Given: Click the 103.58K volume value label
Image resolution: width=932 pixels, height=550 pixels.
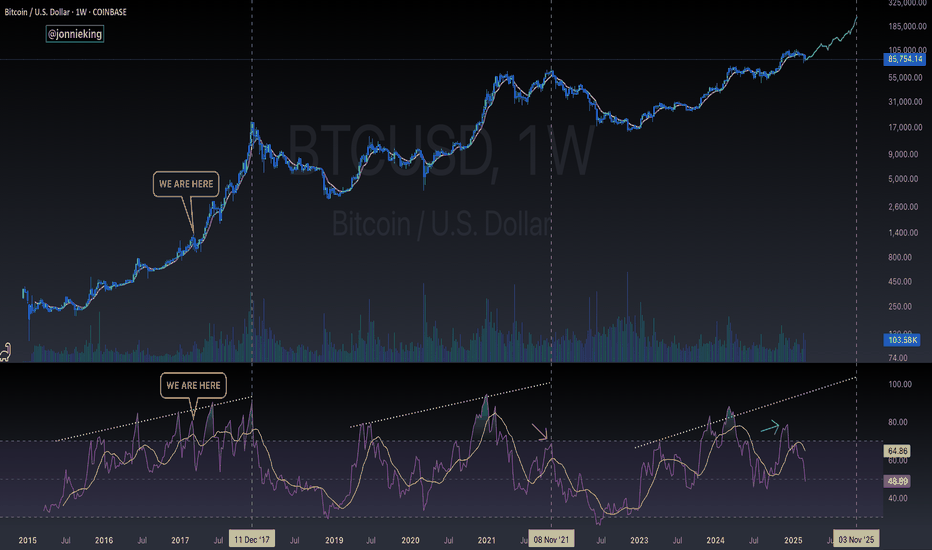Looking at the screenshot, I should tap(902, 340).
